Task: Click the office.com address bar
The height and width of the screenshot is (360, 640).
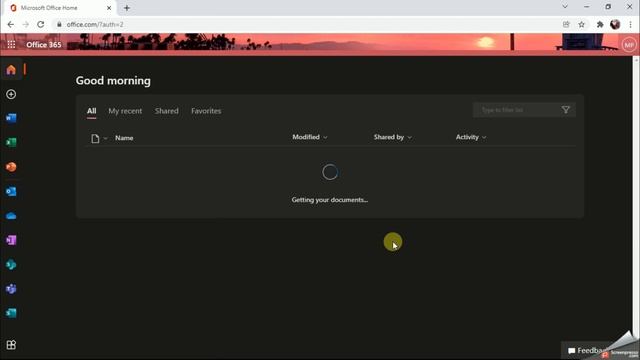Action: coord(306,24)
